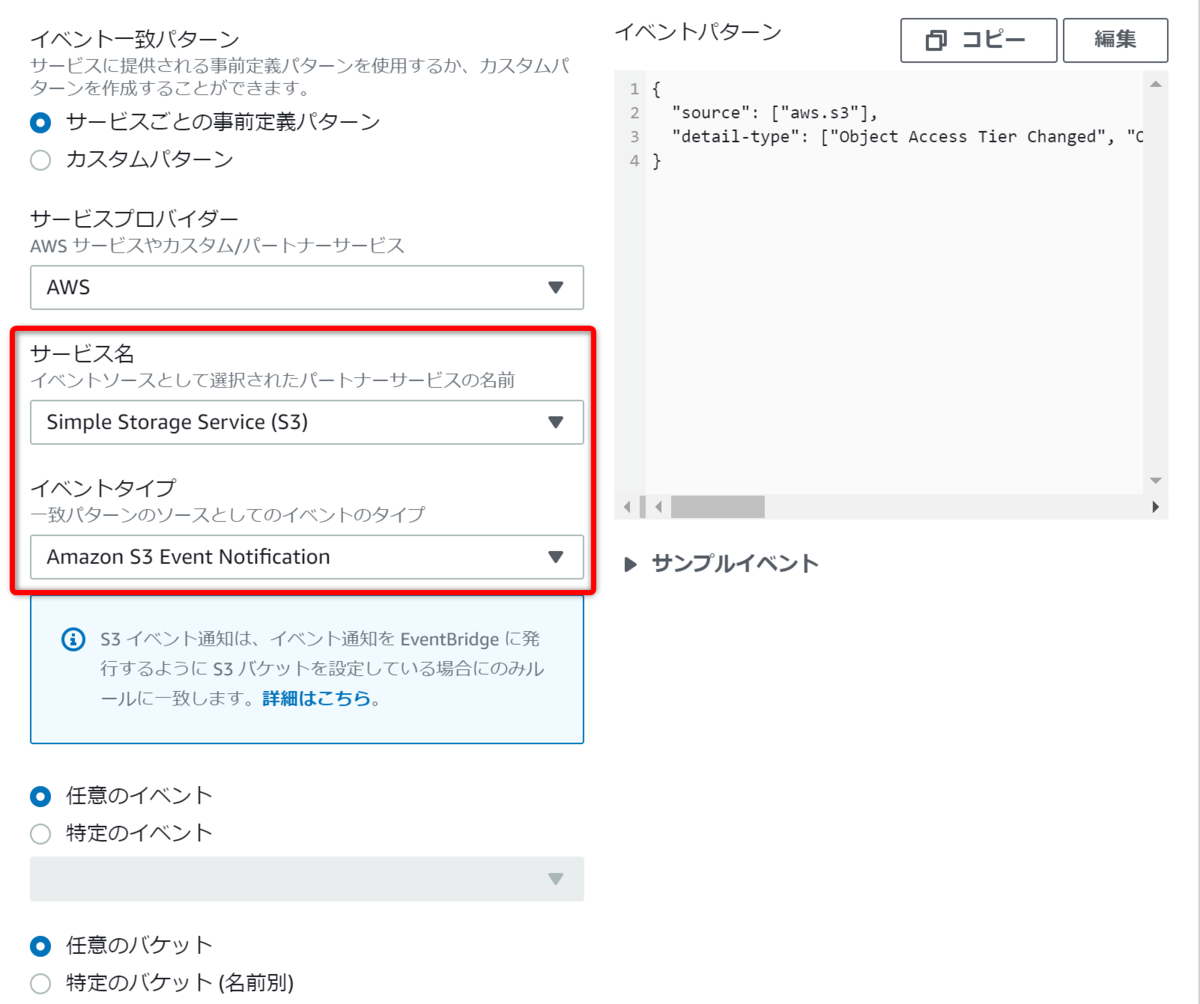Click right arrow of horizontal scrollbar

click(1156, 507)
